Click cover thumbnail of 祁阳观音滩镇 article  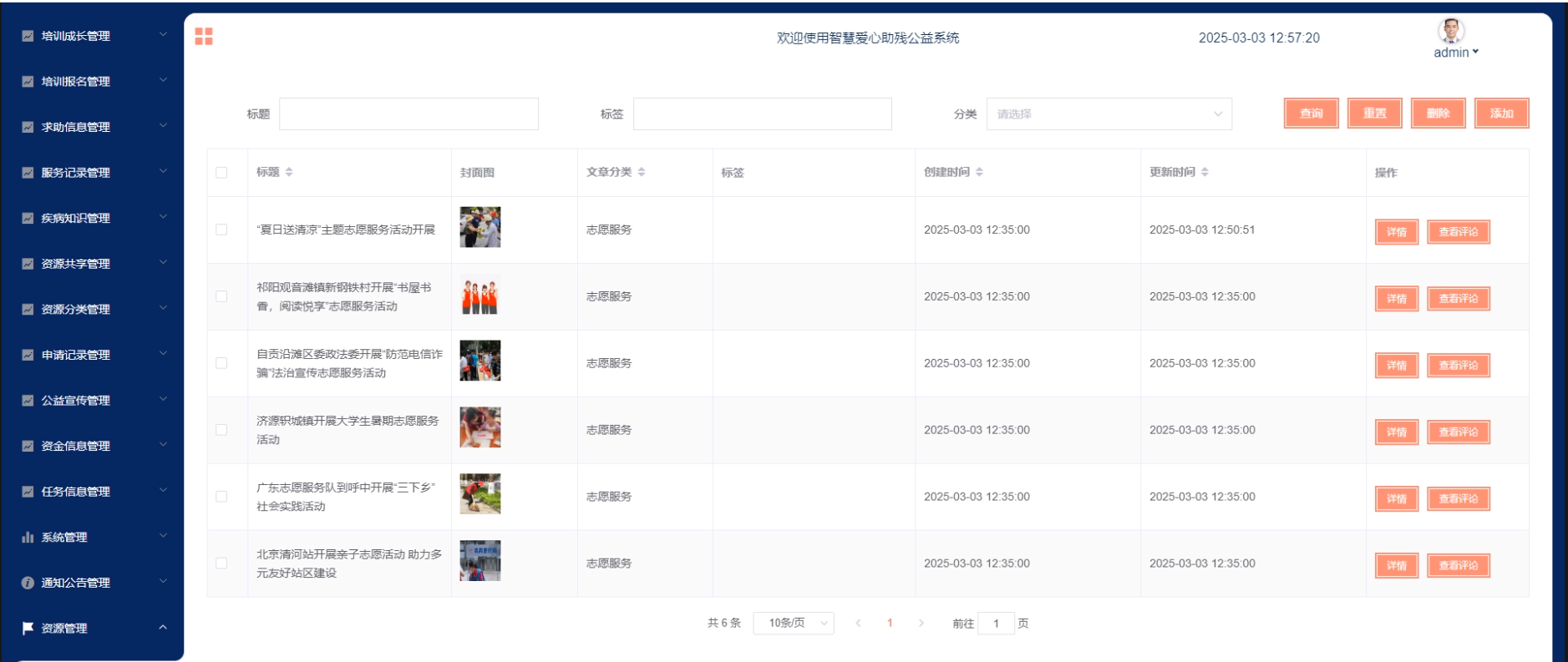pos(480,294)
